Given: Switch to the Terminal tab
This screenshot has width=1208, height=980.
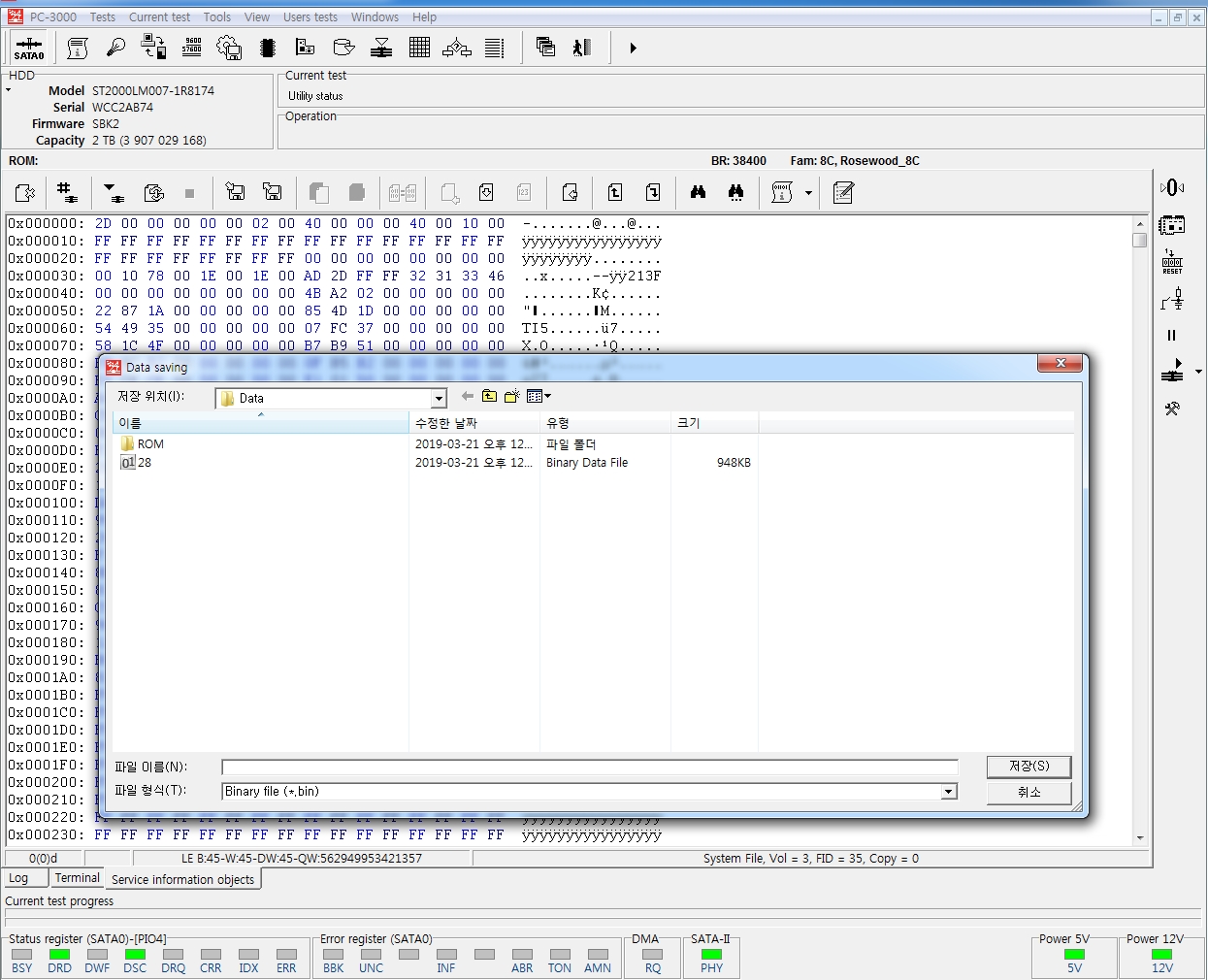Looking at the screenshot, I should [77, 878].
